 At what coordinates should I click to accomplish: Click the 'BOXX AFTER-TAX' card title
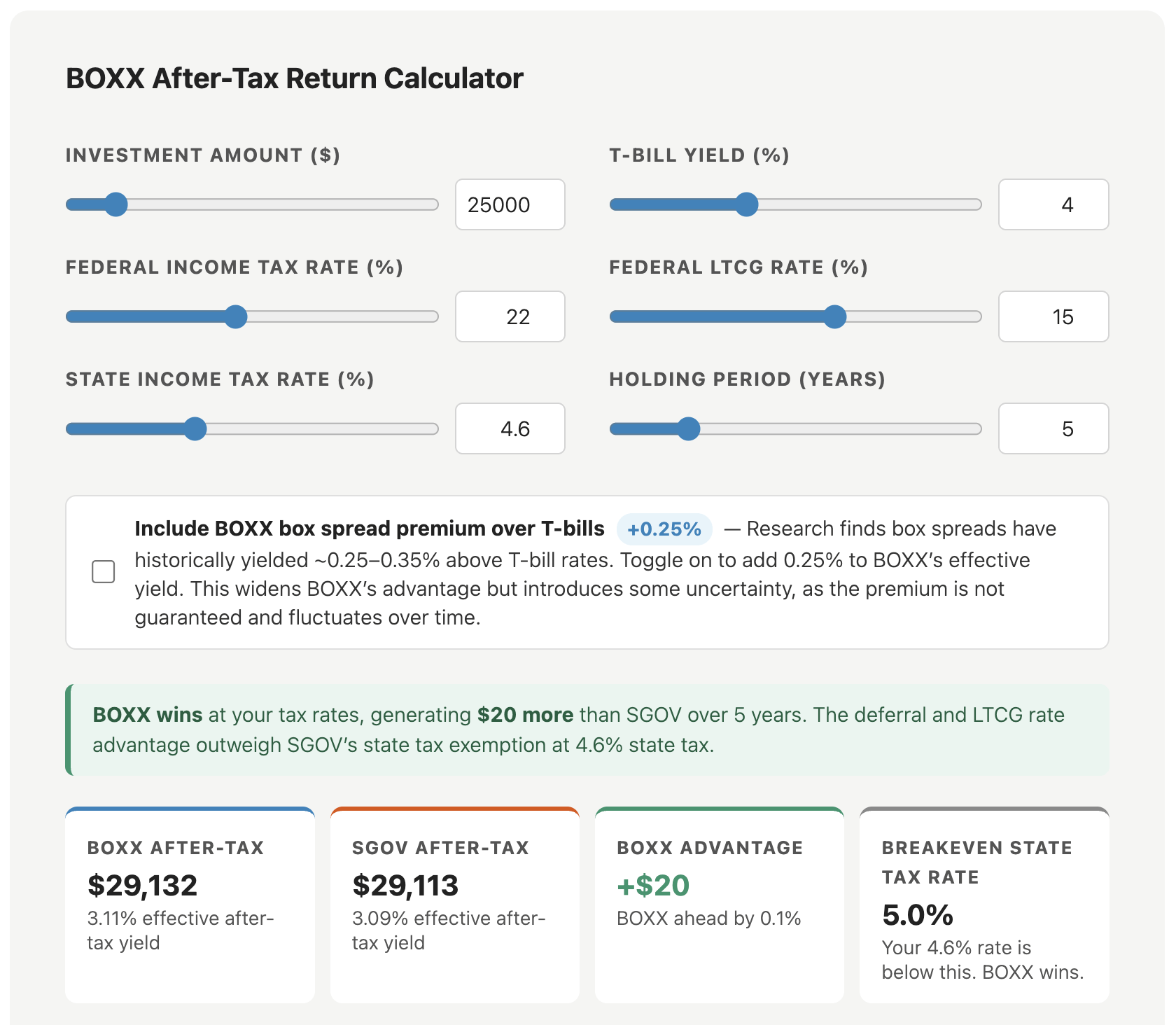[x=176, y=848]
